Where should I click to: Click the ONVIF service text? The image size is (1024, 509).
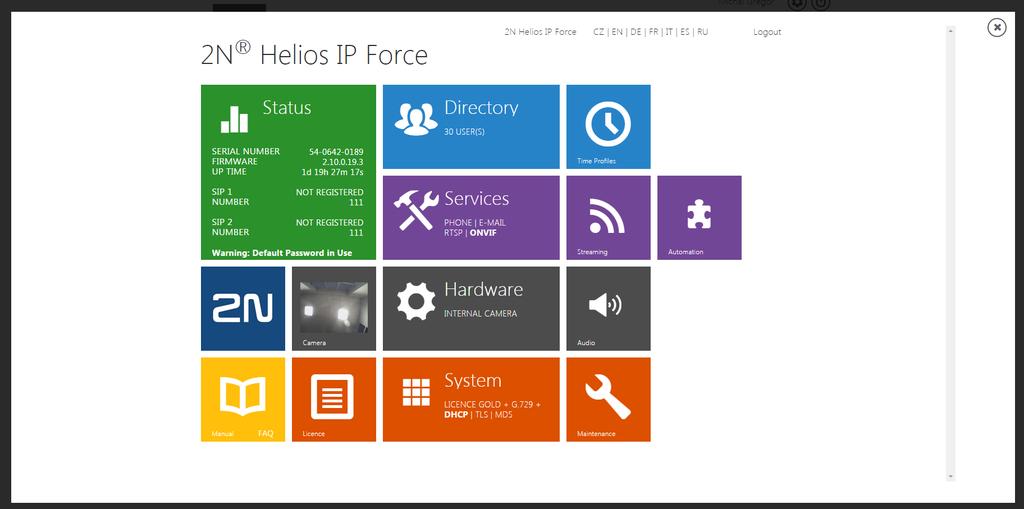483,232
